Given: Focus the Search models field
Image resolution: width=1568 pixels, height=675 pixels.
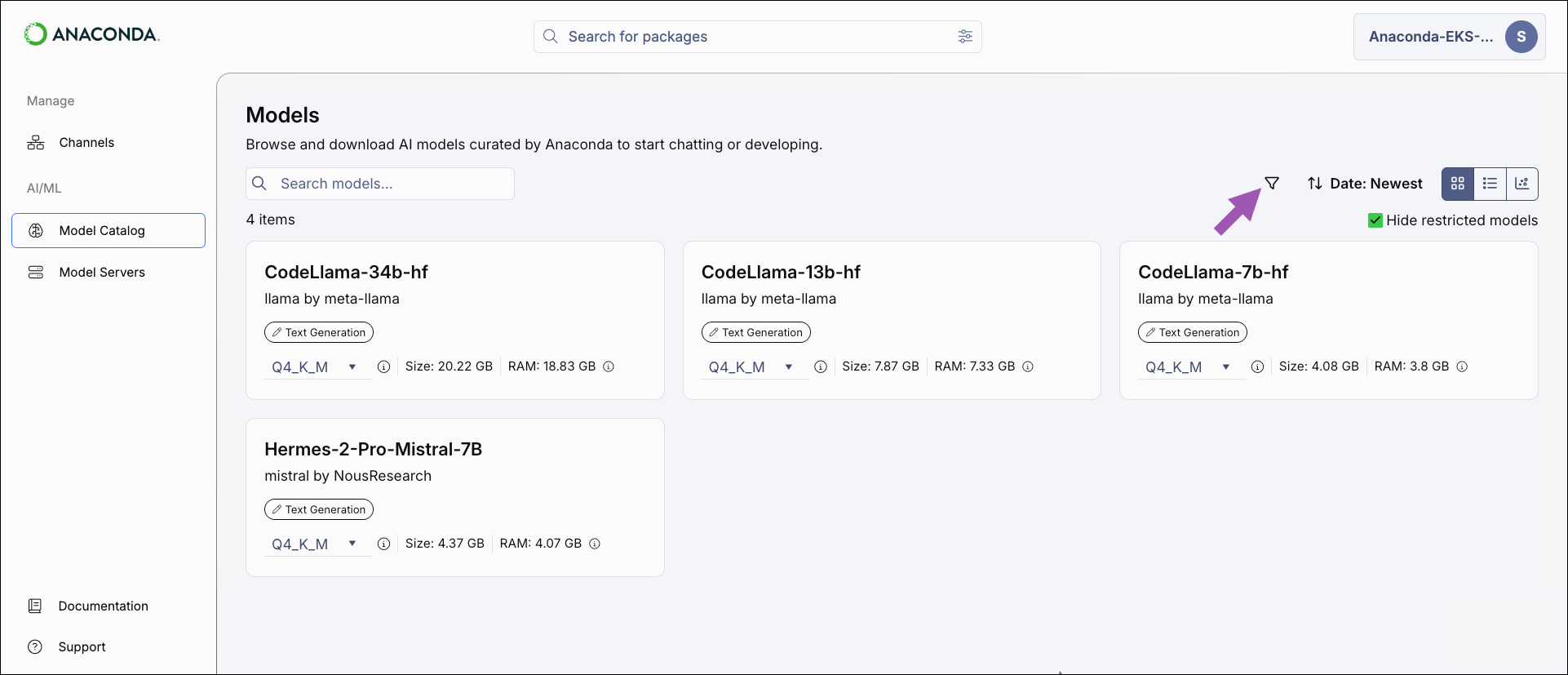Looking at the screenshot, I should [x=380, y=184].
